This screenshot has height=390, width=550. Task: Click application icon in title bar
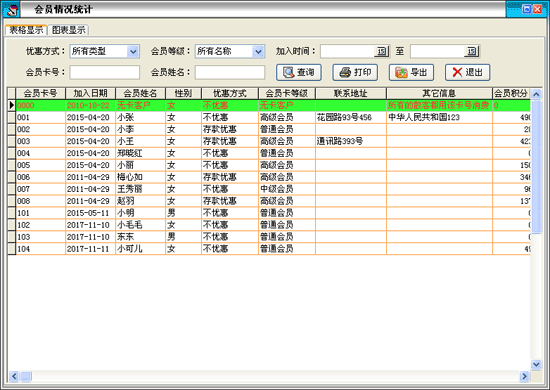[x=11, y=9]
